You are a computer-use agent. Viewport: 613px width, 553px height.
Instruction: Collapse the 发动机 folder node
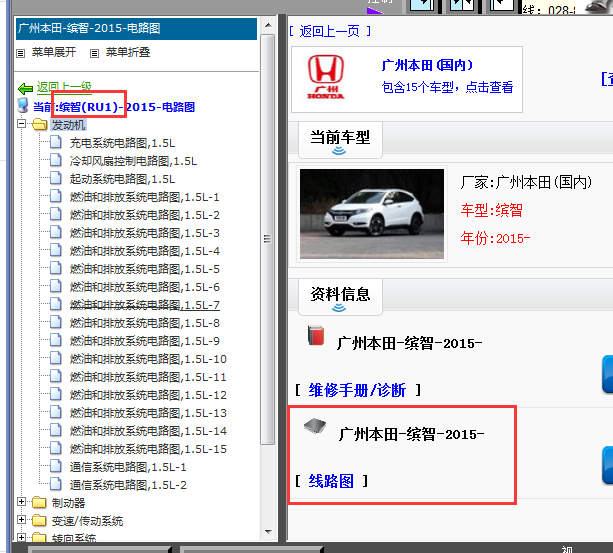pyautogui.click(x=22, y=124)
